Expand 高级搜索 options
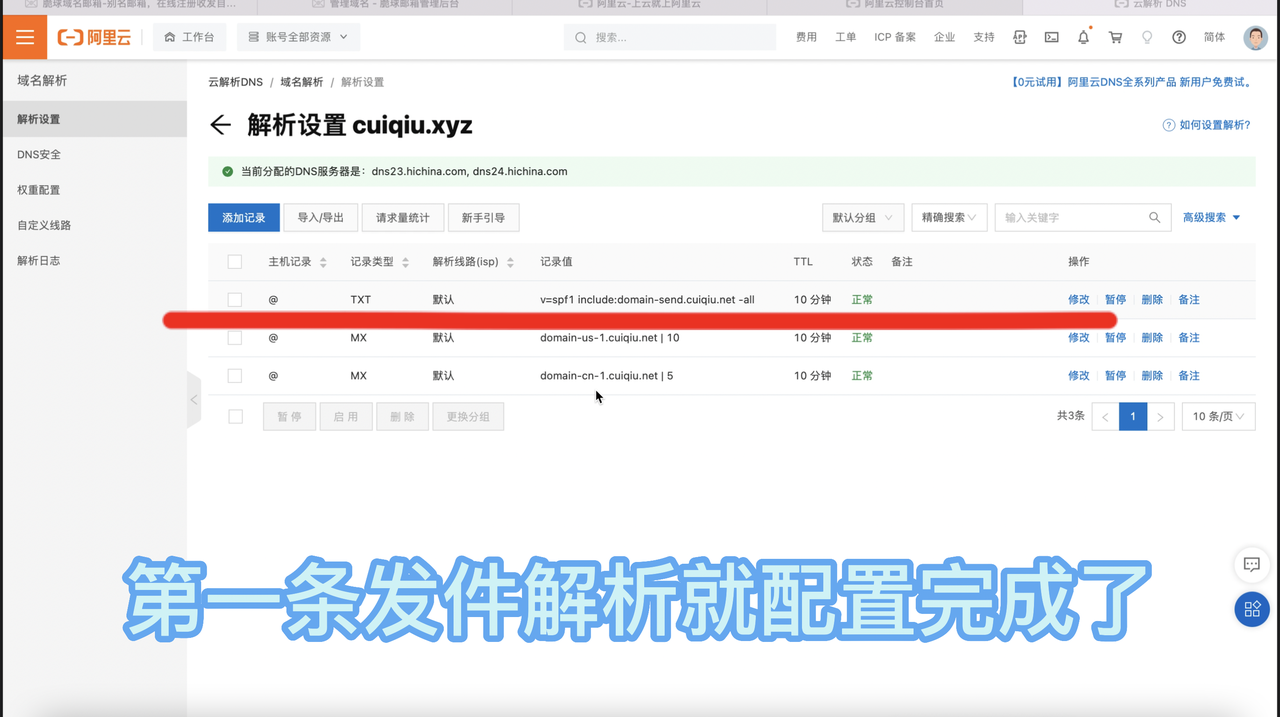The image size is (1280, 717). point(1212,217)
